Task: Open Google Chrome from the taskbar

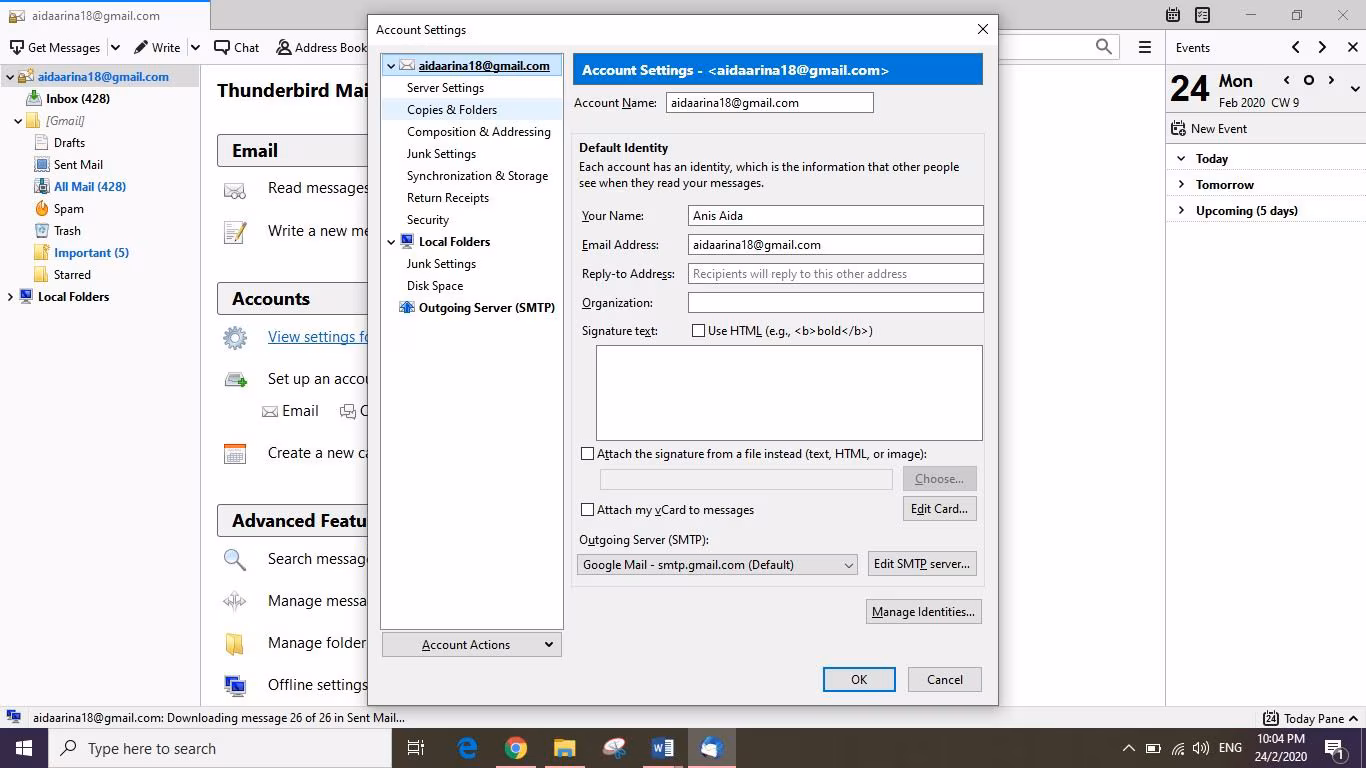Action: [x=516, y=748]
